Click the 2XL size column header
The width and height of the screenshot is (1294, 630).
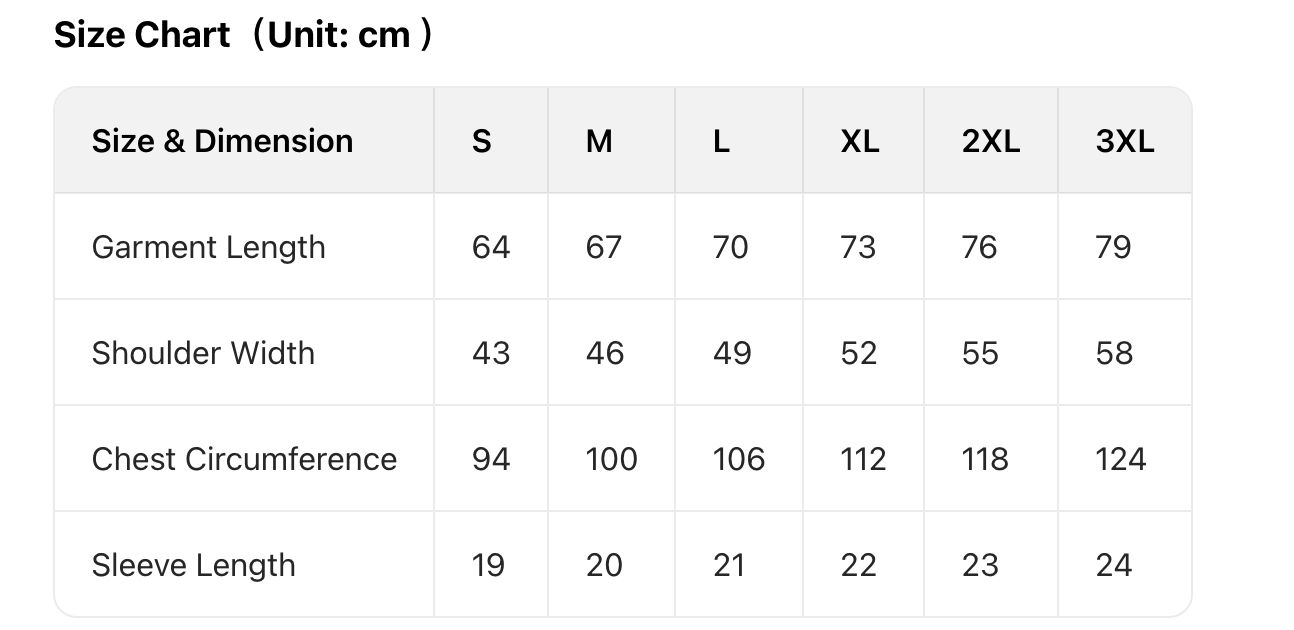click(991, 141)
